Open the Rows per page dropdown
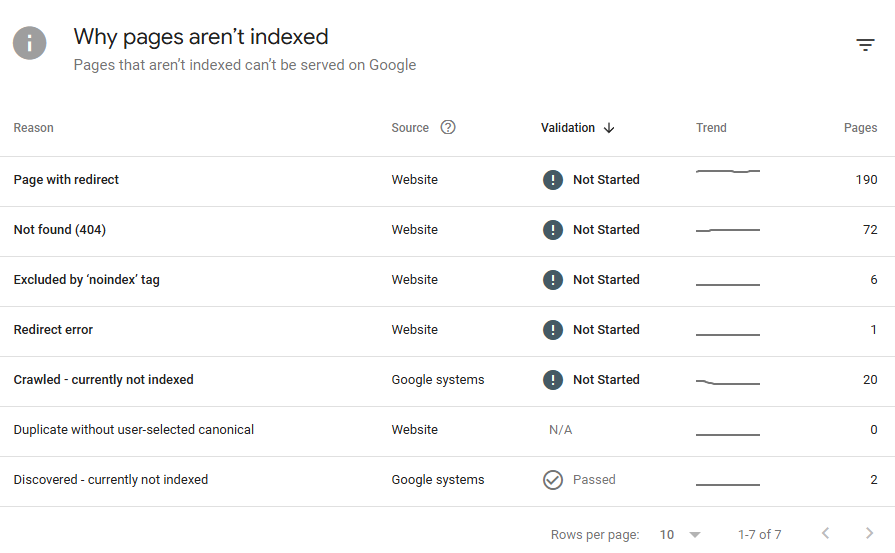 681,535
